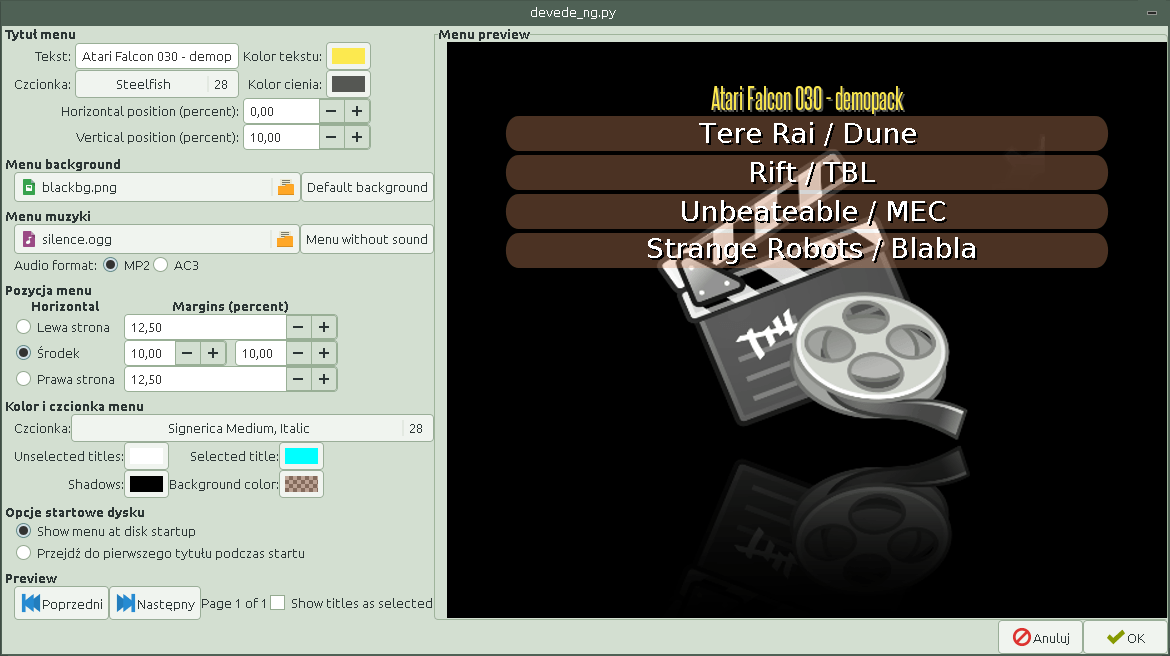1170x656 pixels.
Task: Confirm settings with OK button
Action: pyautogui.click(x=1125, y=637)
